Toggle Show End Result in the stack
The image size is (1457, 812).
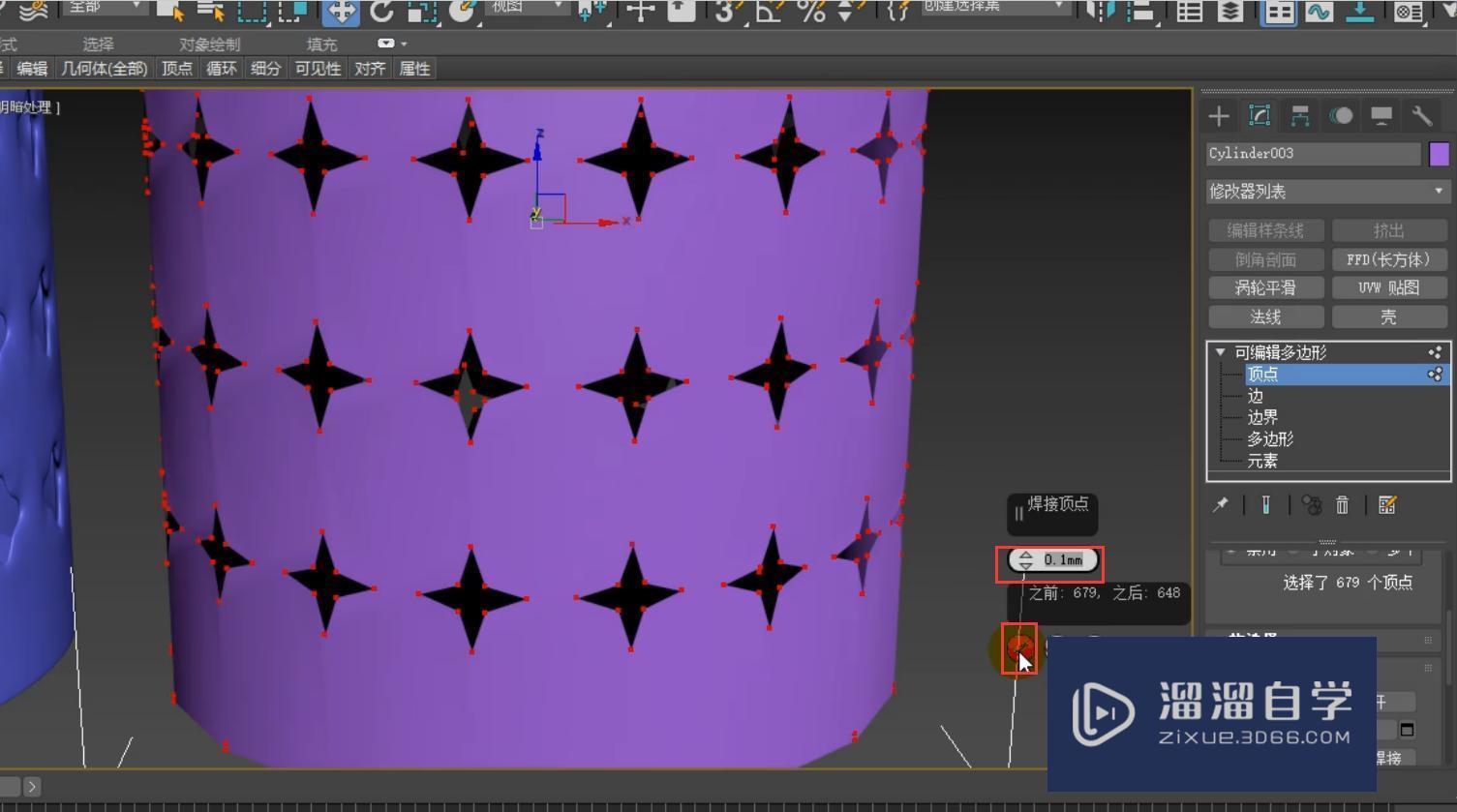(x=1265, y=504)
